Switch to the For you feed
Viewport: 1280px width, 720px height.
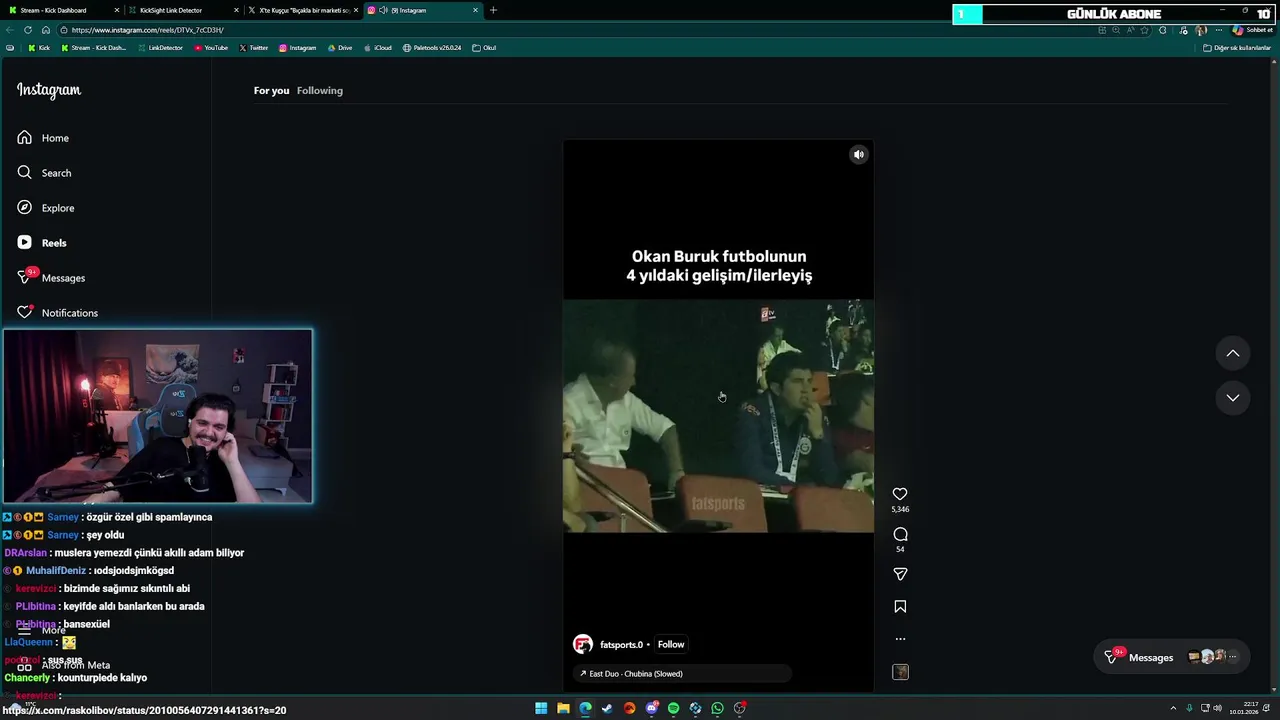point(271,91)
